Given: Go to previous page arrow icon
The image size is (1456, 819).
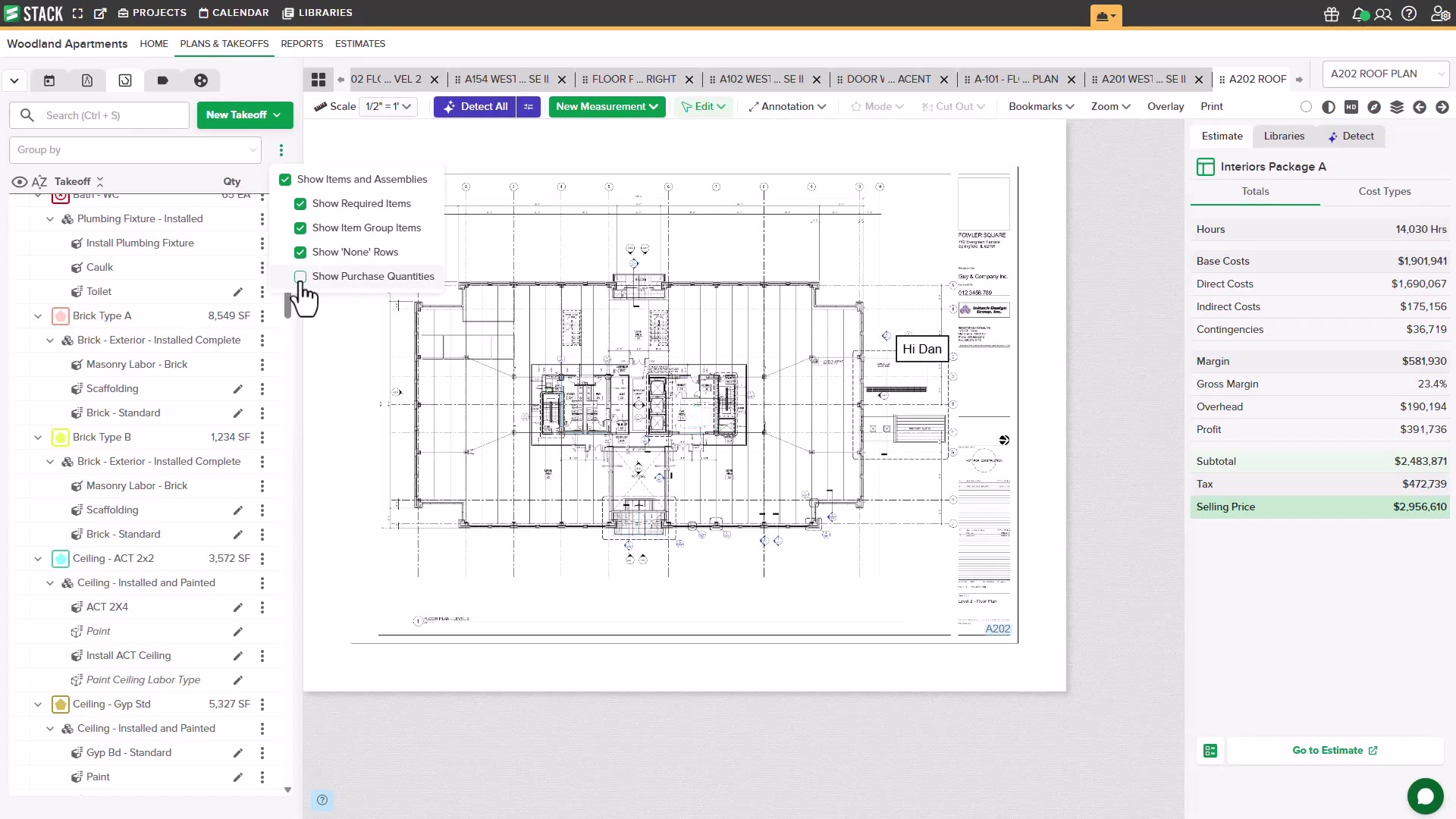Looking at the screenshot, I should pyautogui.click(x=1420, y=107).
